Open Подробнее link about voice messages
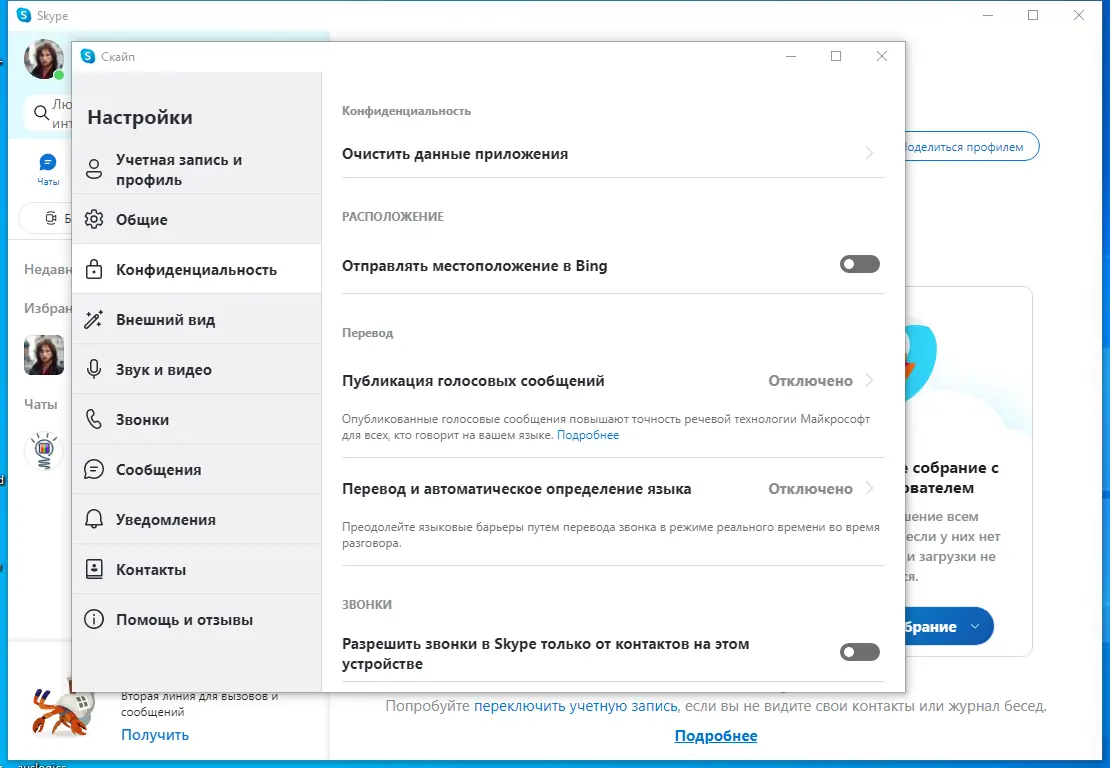The width and height of the screenshot is (1110, 768). 588,435
